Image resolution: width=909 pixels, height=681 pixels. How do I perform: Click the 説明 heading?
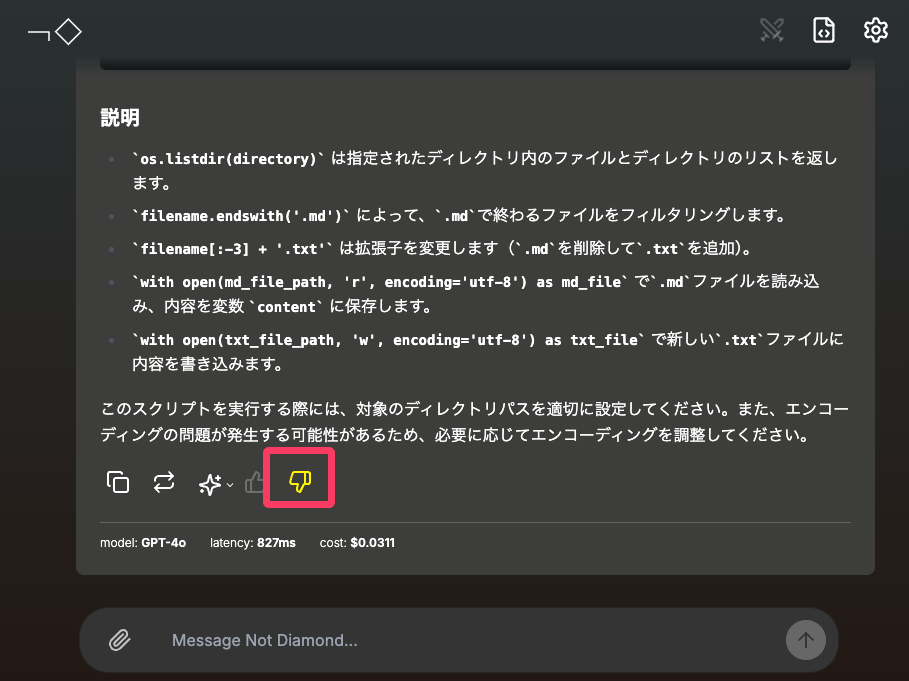120,118
